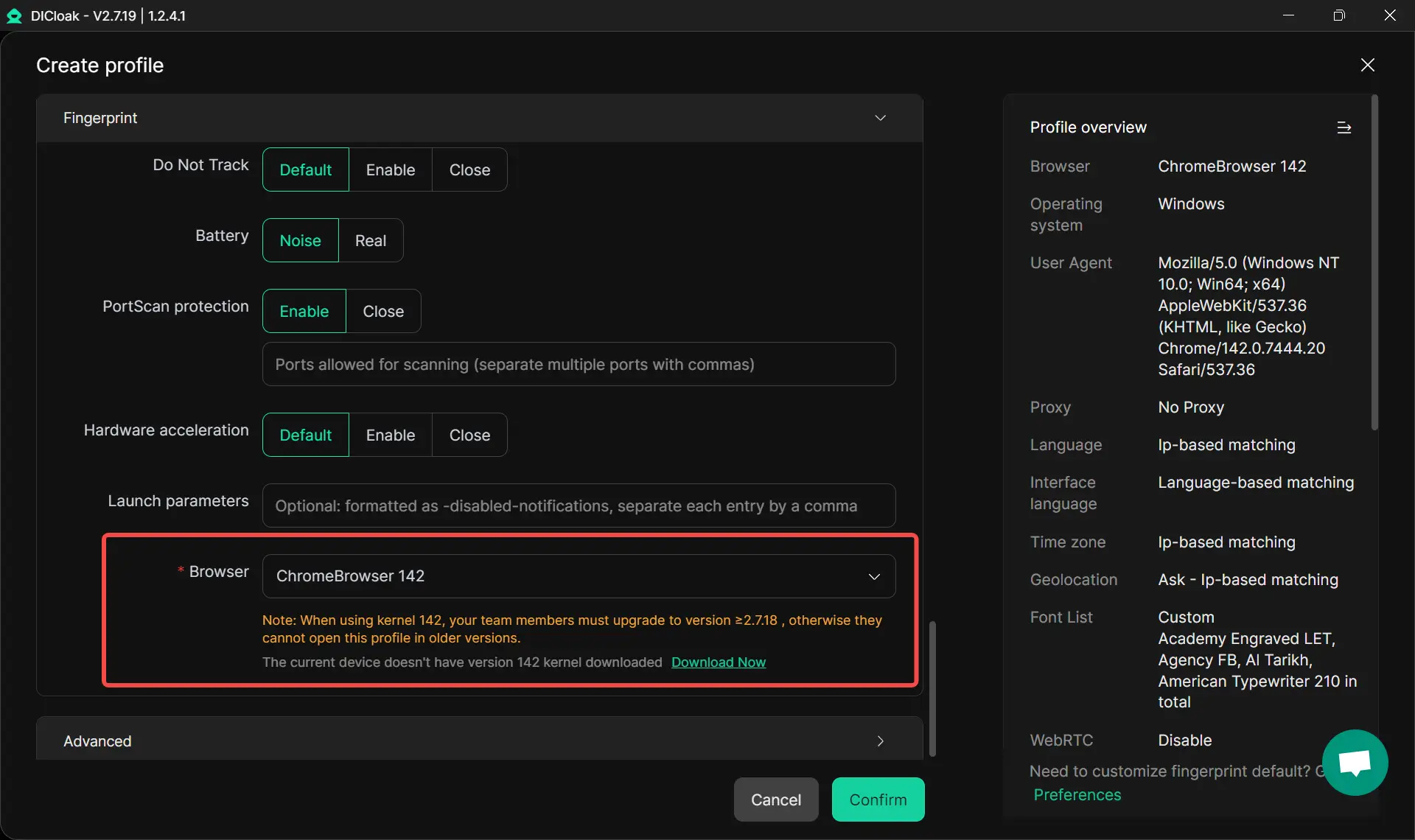Restore the DICloak window size
The width and height of the screenshot is (1415, 840).
coord(1339,15)
